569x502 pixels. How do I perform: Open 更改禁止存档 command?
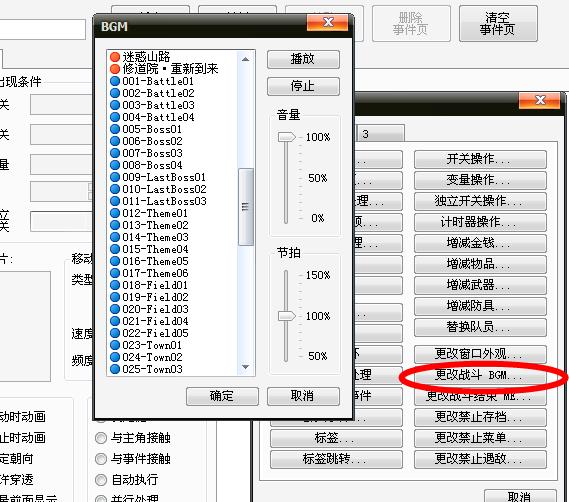tap(480, 417)
